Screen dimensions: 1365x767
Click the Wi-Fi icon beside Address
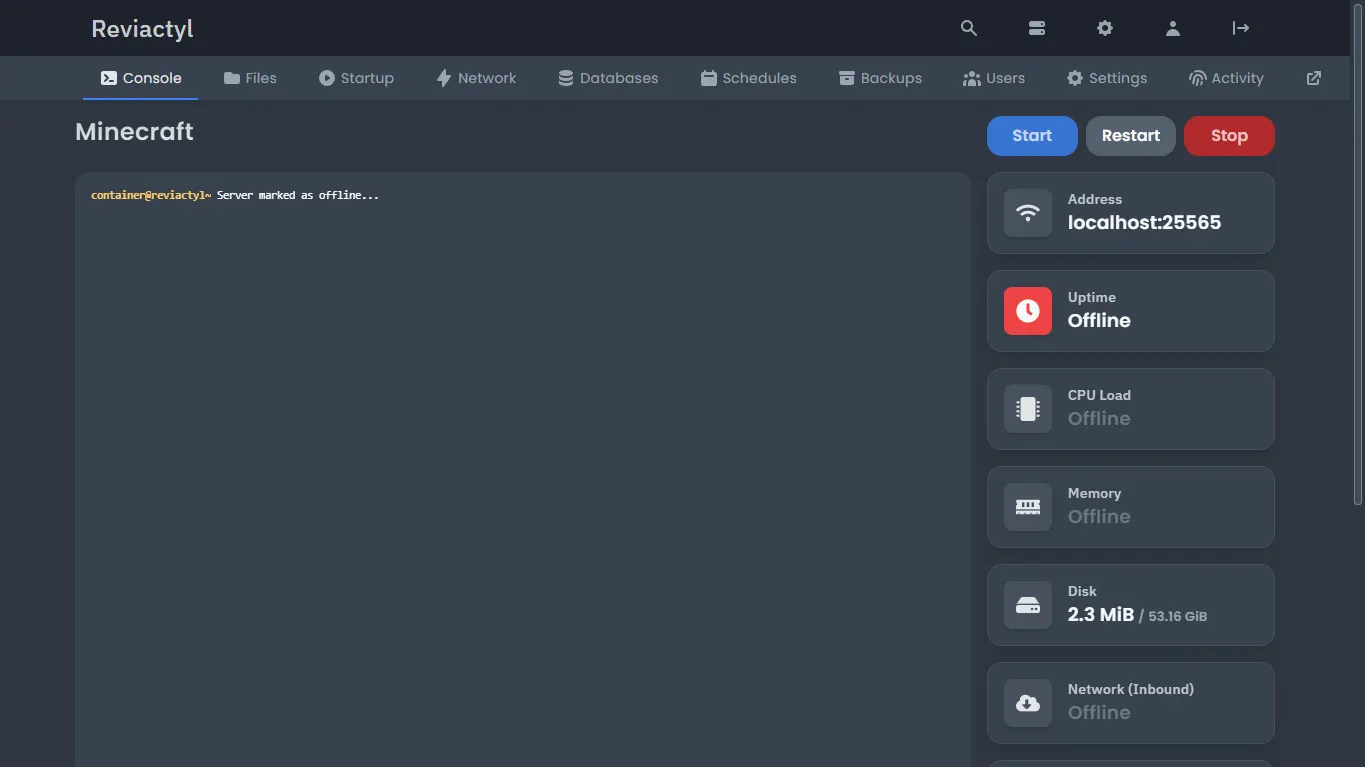[x=1028, y=213]
